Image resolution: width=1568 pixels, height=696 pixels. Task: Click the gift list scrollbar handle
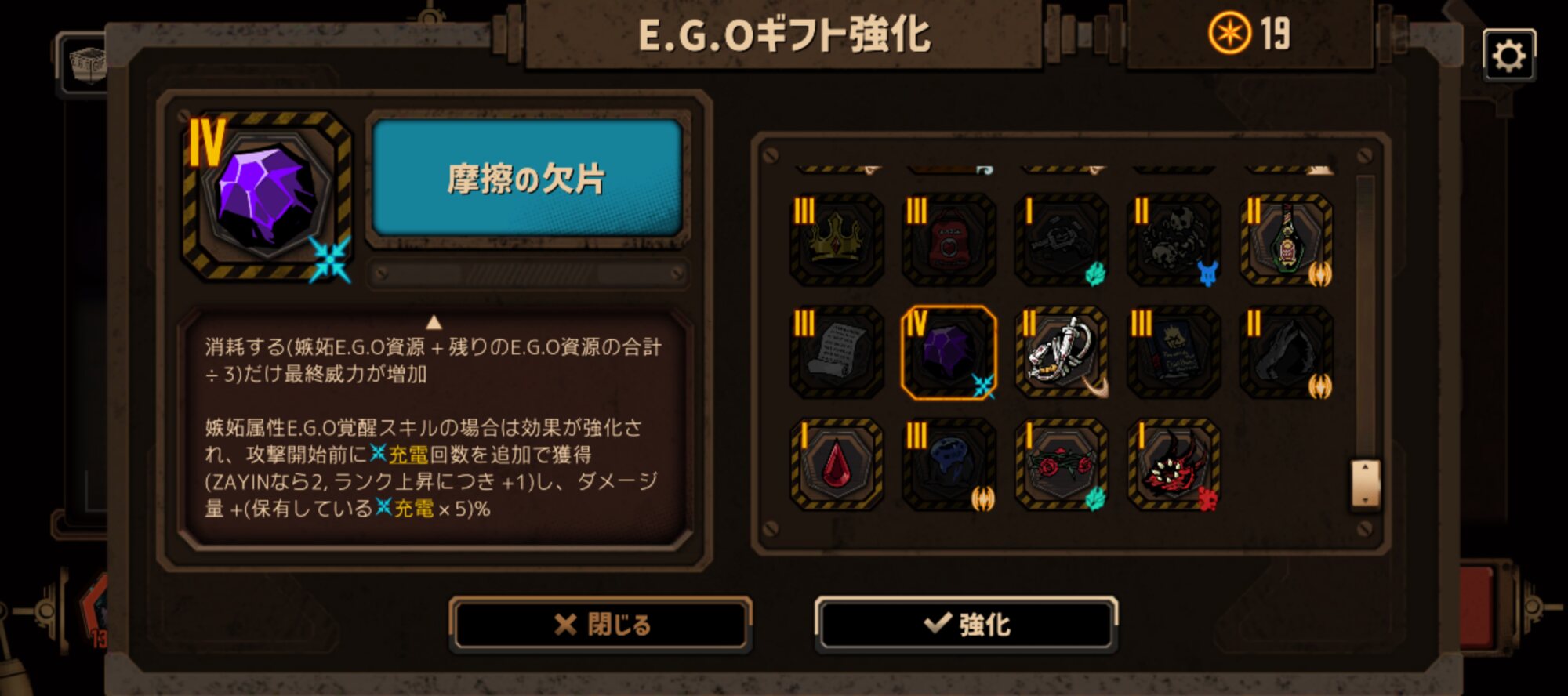click(1365, 484)
